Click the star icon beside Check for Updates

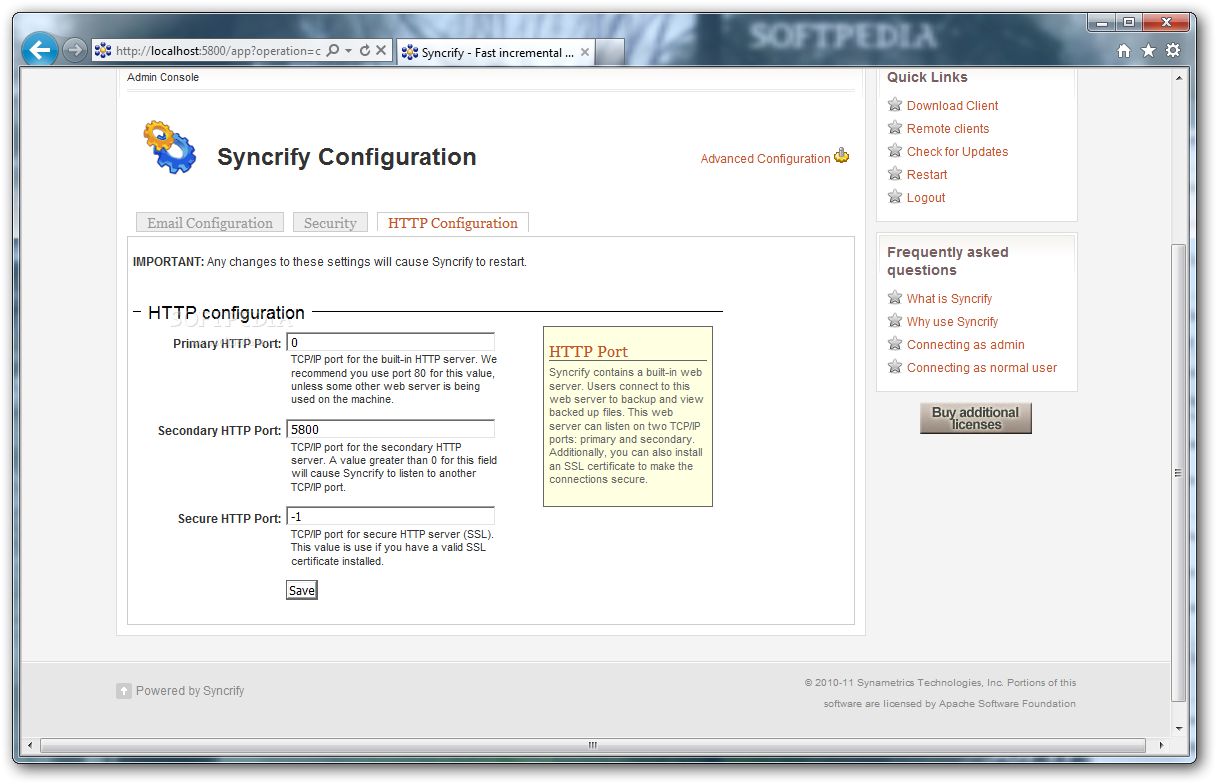tap(895, 150)
